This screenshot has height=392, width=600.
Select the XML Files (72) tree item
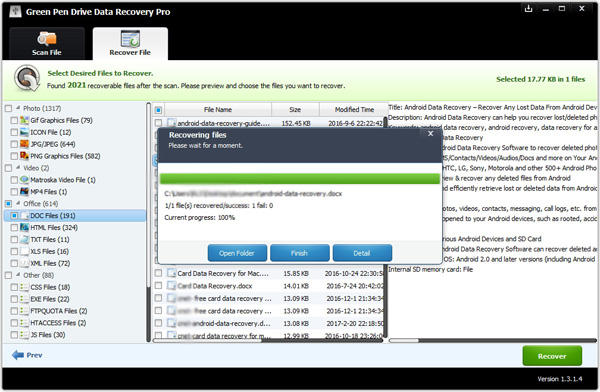pos(50,263)
